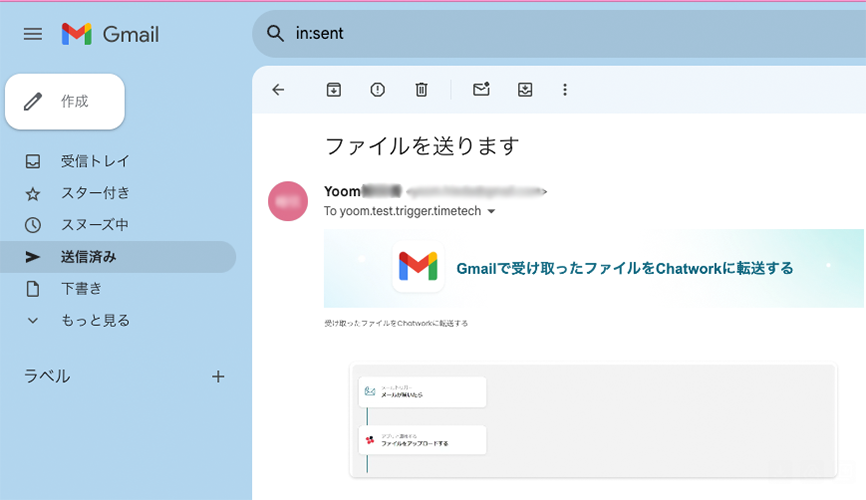Click the document icon beside 下書き
866x500 pixels.
tap(33, 289)
